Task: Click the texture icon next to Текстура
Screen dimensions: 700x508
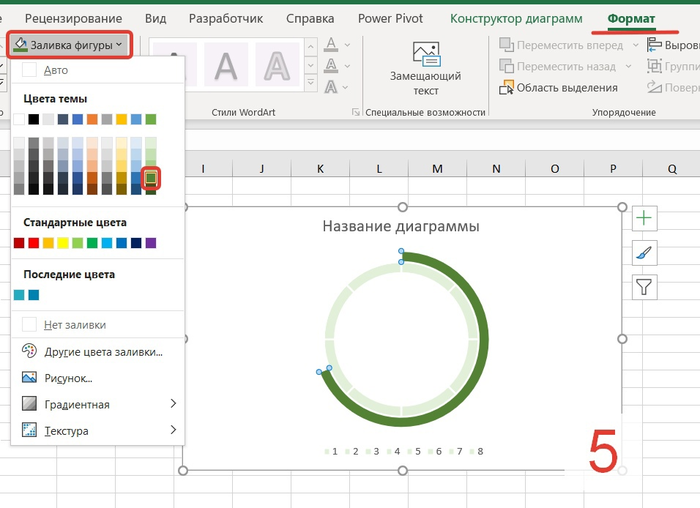Action: tap(29, 430)
